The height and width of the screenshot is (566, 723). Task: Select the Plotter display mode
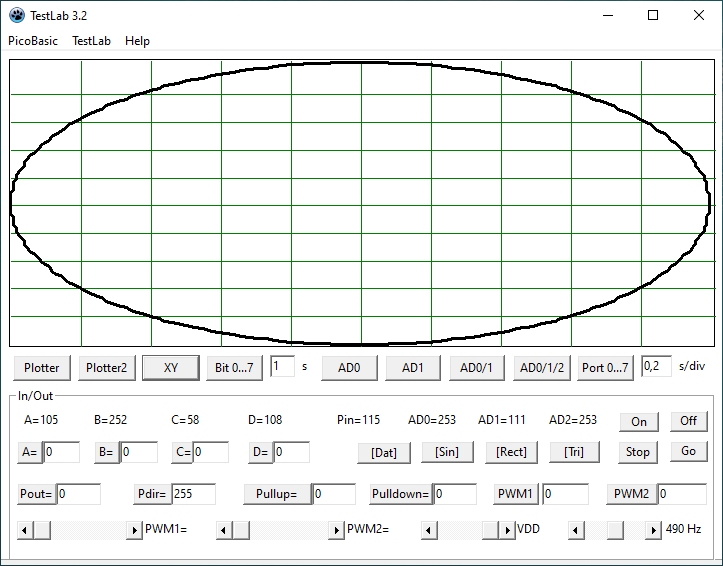coord(42,368)
